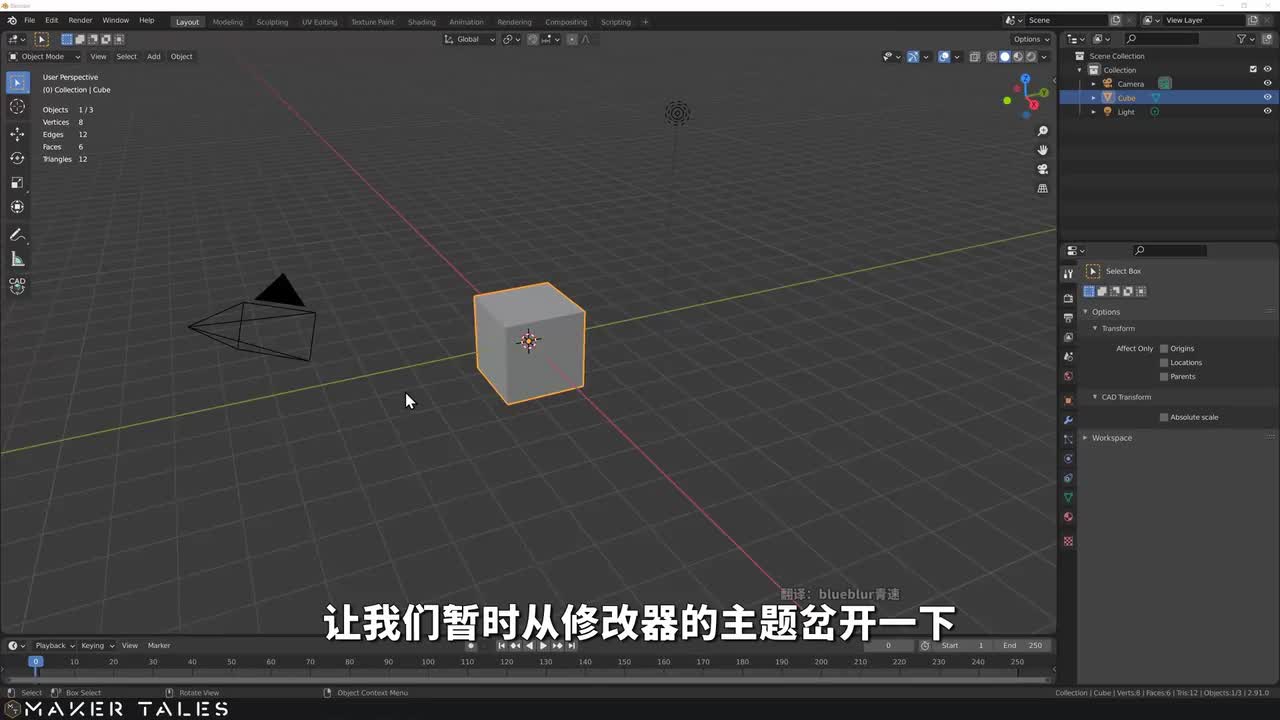Open the Output properties tab
The height and width of the screenshot is (720, 1280).
[1068, 317]
